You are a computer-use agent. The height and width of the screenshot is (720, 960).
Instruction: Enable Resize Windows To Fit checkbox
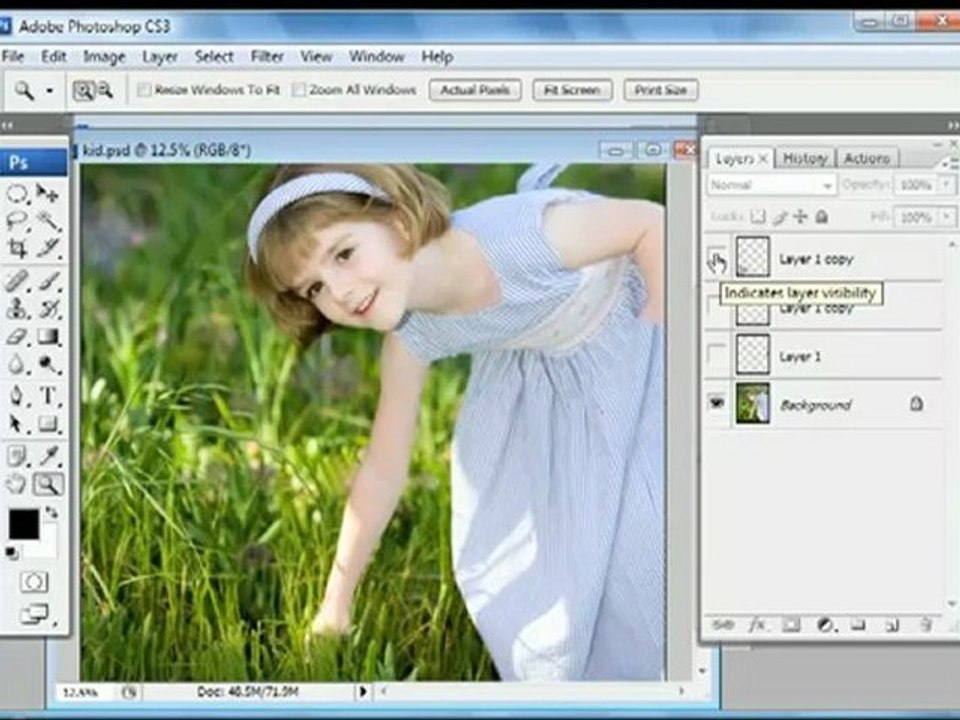click(x=144, y=90)
